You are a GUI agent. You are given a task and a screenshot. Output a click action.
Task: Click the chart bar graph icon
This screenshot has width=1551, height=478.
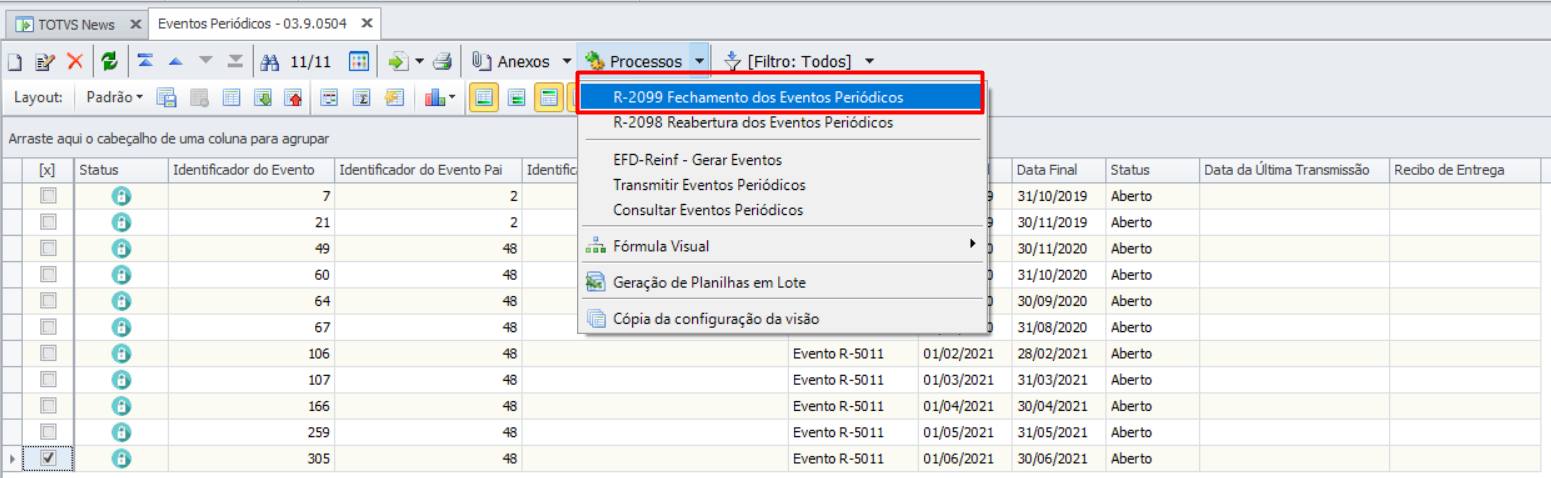pos(434,98)
